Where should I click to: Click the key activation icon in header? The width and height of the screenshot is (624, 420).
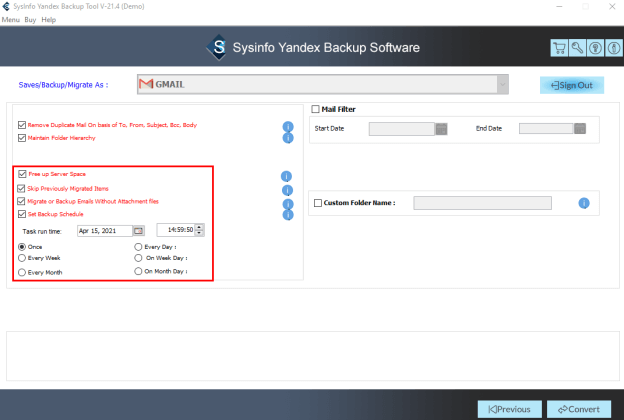point(577,48)
